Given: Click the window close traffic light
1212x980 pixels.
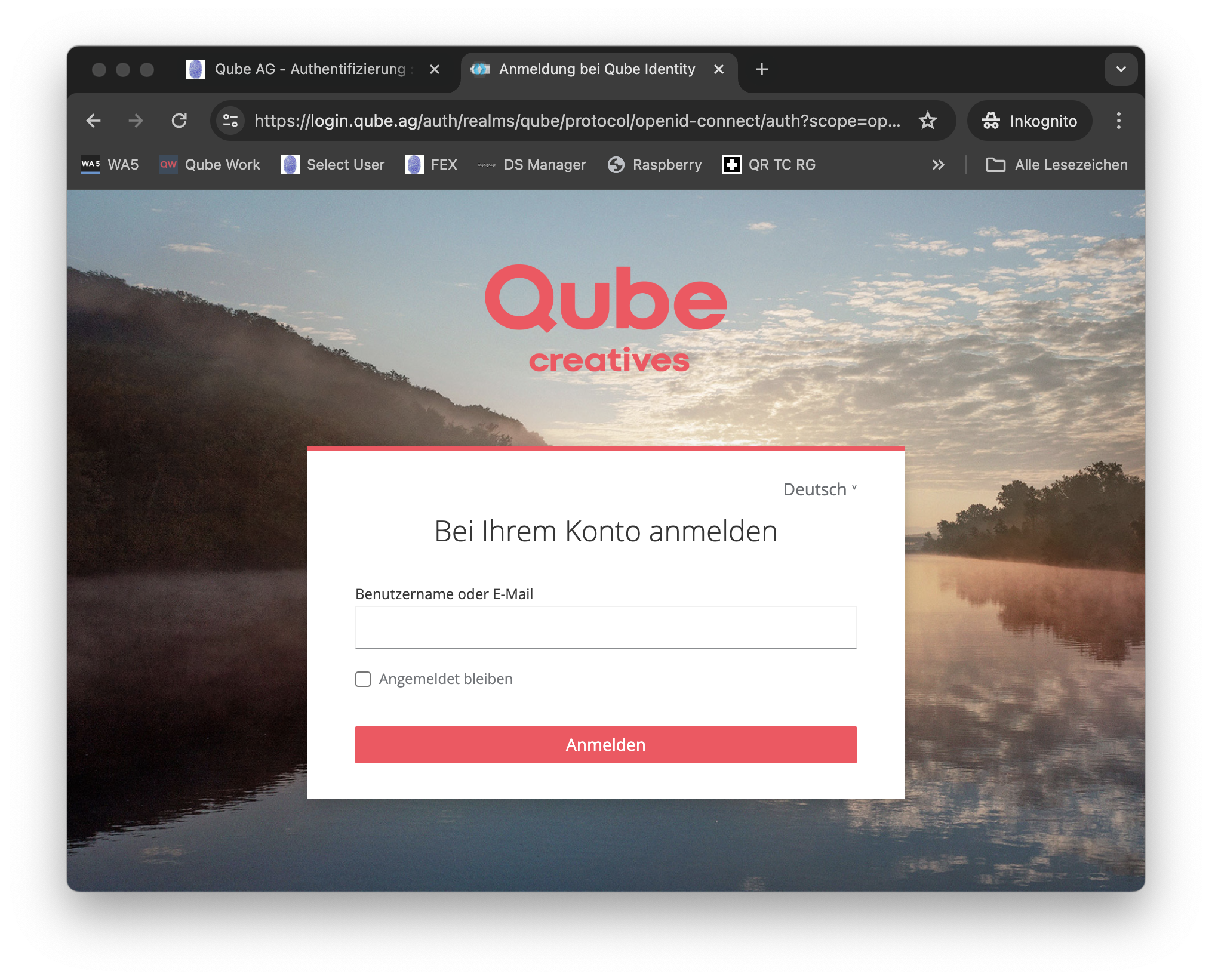Looking at the screenshot, I should pyautogui.click(x=99, y=70).
